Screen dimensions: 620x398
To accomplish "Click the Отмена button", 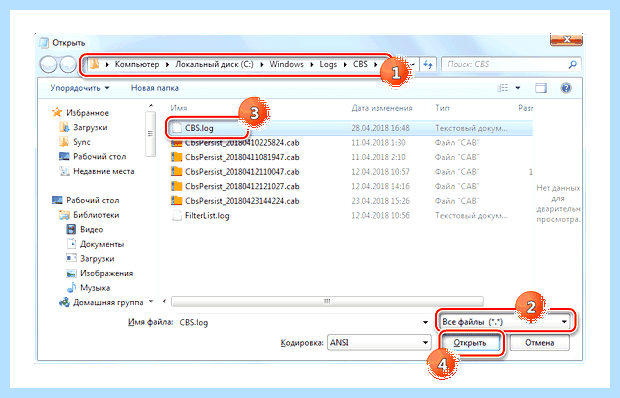I will coord(539,343).
